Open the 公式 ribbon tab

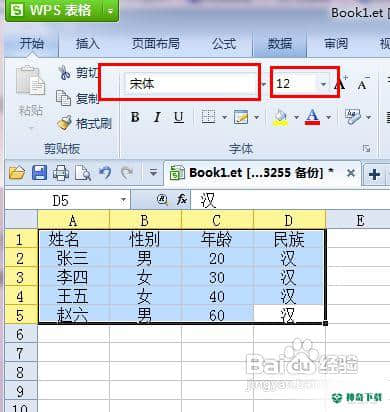(225, 43)
